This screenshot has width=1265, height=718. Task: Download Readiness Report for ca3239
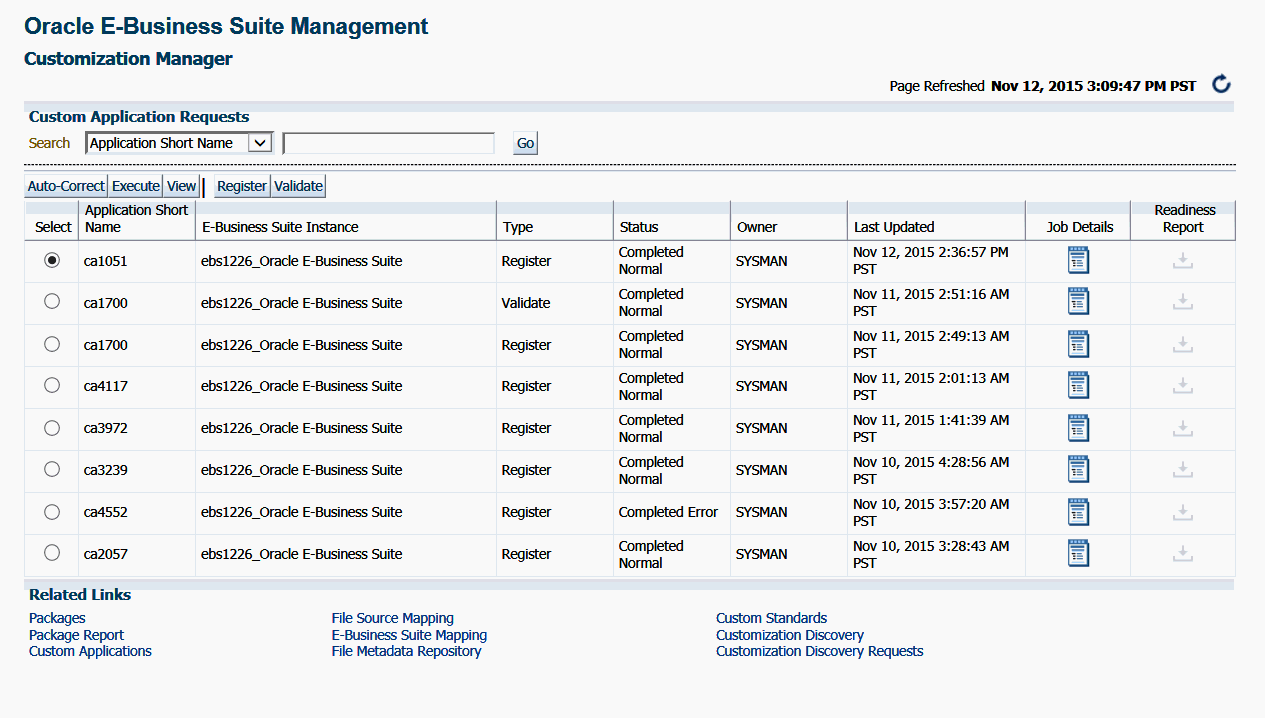tap(1183, 470)
